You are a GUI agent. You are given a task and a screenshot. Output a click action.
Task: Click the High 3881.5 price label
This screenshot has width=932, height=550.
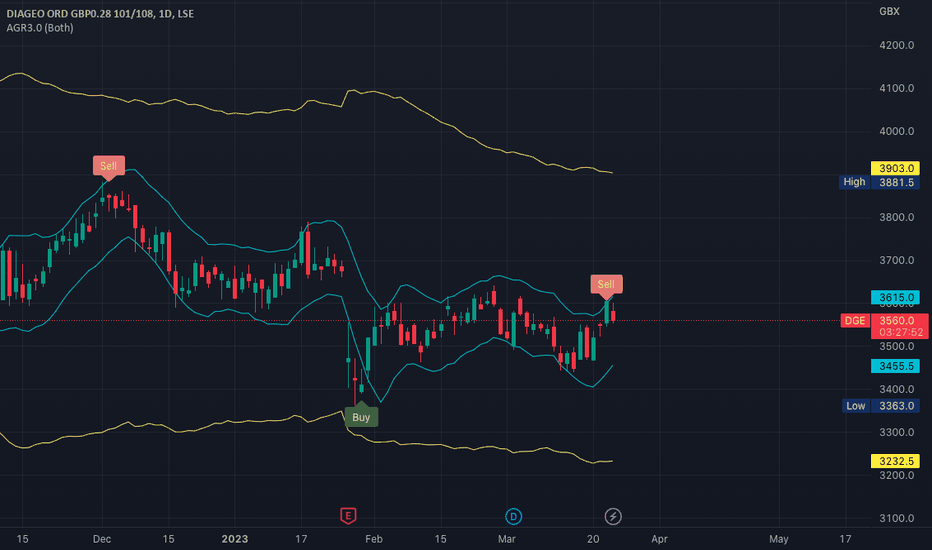coord(879,182)
